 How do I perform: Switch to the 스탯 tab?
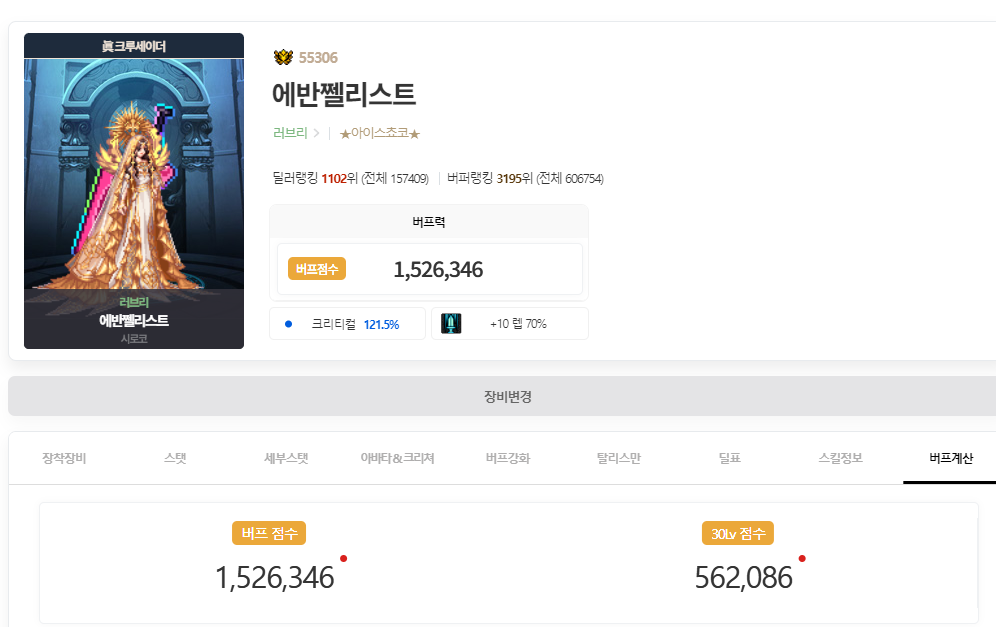[175, 458]
